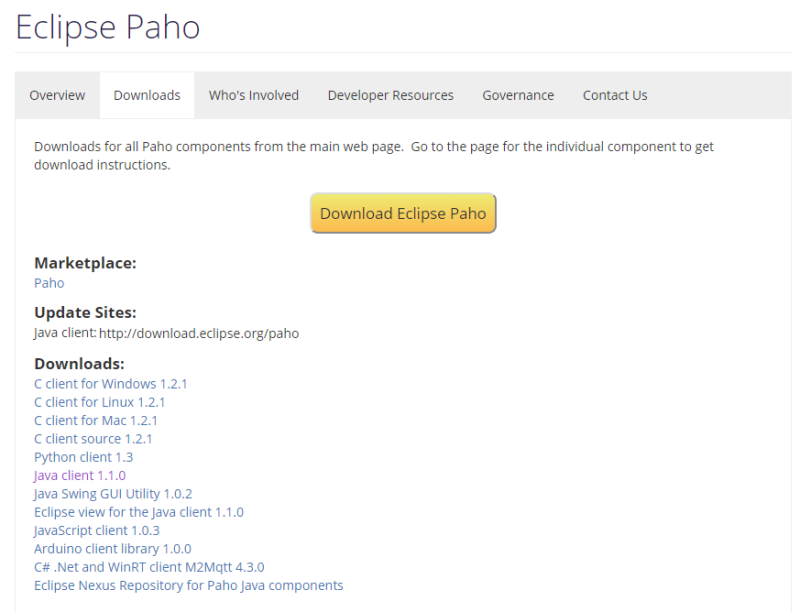The image size is (800, 612).
Task: Open Developer Resources tab
Action: (x=390, y=95)
